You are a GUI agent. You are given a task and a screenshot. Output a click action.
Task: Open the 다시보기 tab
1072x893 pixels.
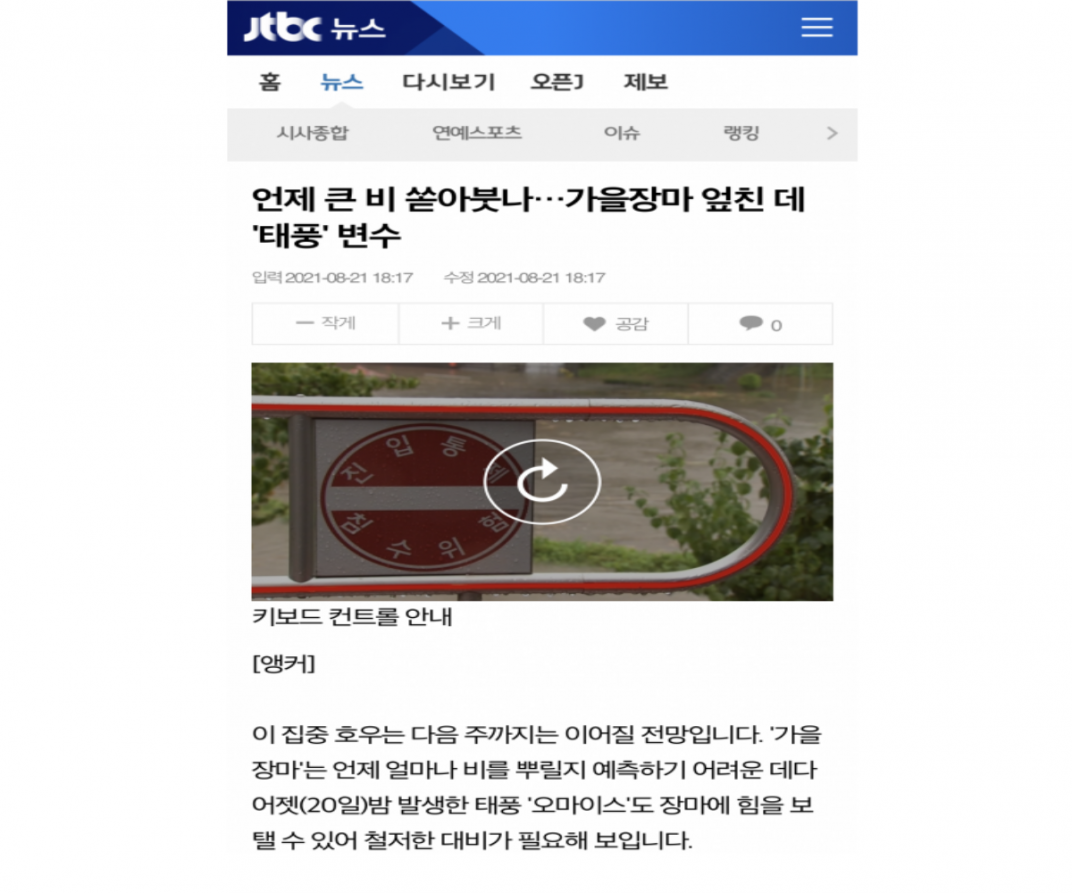[448, 82]
